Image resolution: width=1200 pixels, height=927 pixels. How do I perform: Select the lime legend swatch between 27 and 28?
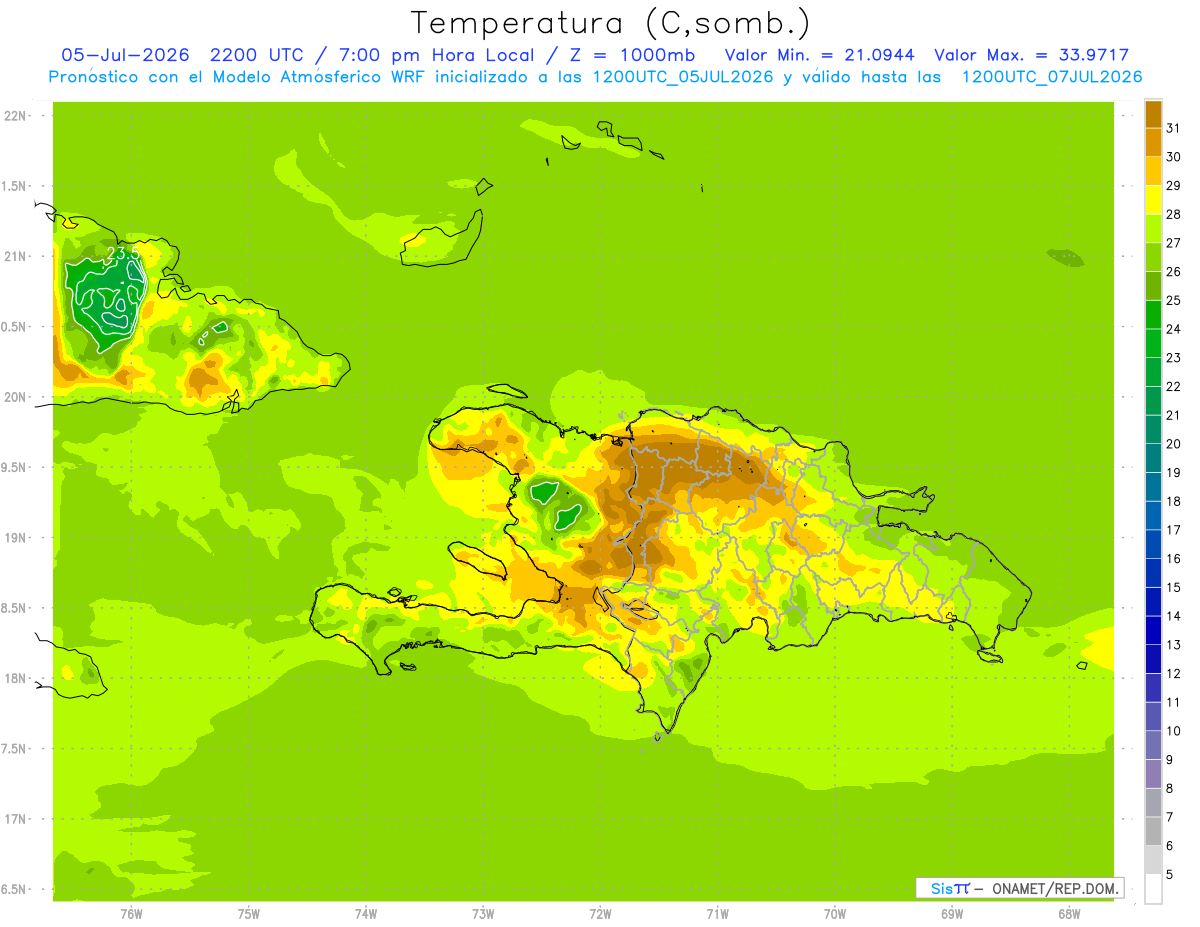(x=1154, y=228)
